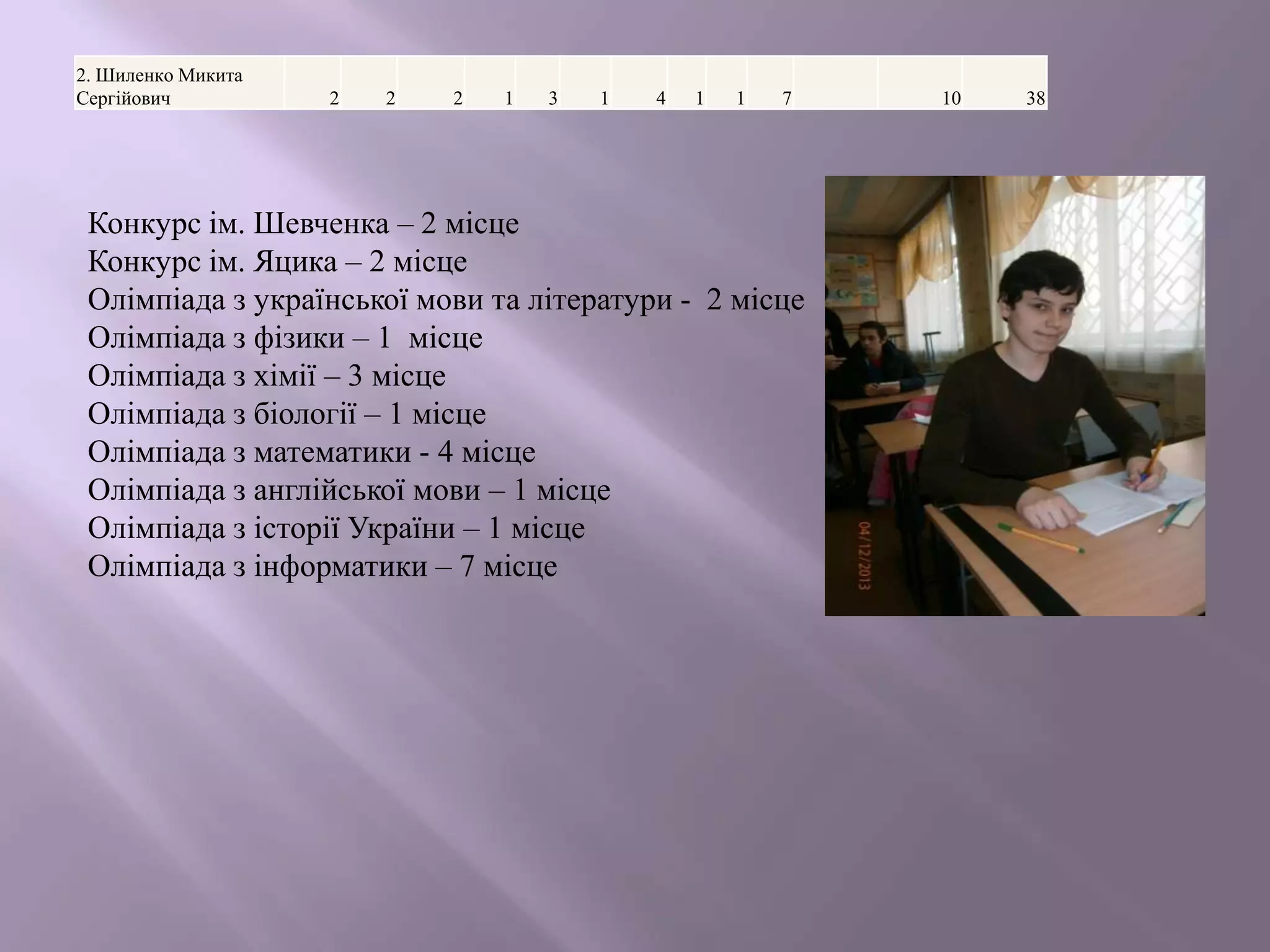This screenshot has height=952, width=1270.
Task: Click the line 'Олімпіада з хімії – 3 місце'
Action: (x=267, y=376)
